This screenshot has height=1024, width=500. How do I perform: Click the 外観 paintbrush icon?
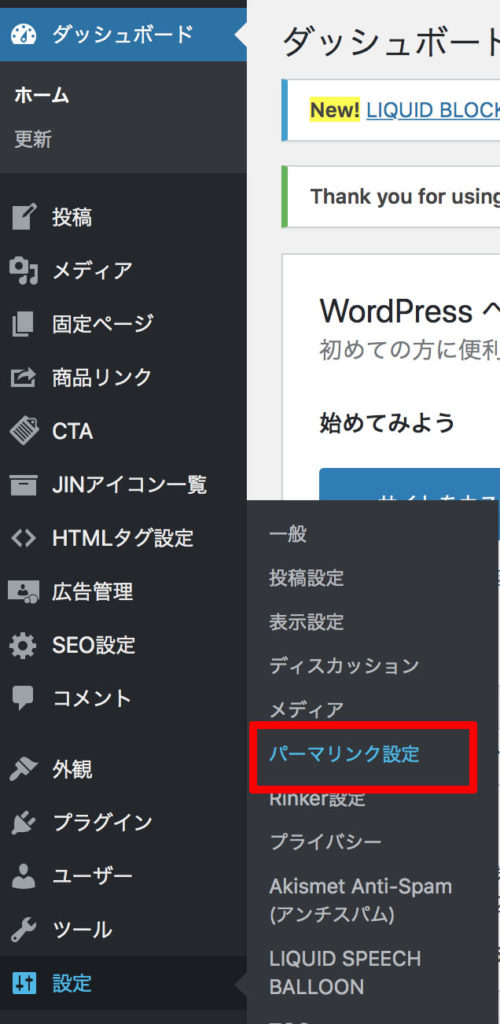pyautogui.click(x=25, y=770)
